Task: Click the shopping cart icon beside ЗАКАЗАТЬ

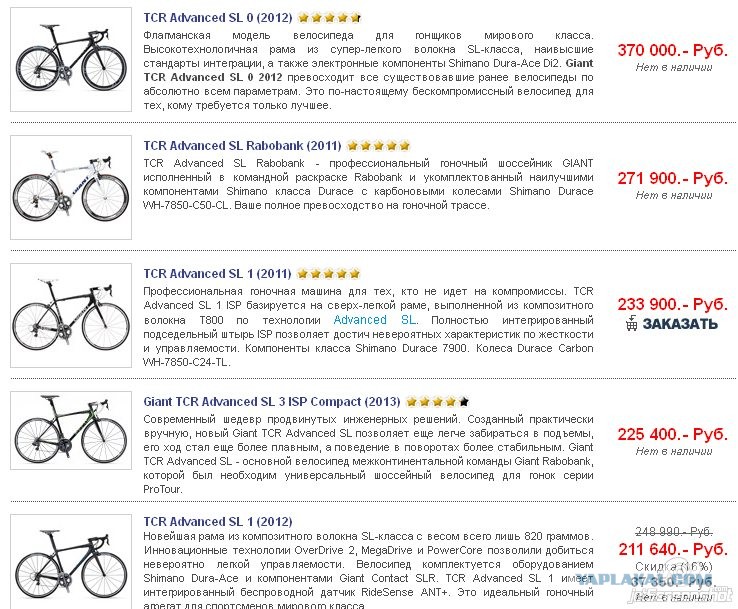Action: [x=632, y=323]
